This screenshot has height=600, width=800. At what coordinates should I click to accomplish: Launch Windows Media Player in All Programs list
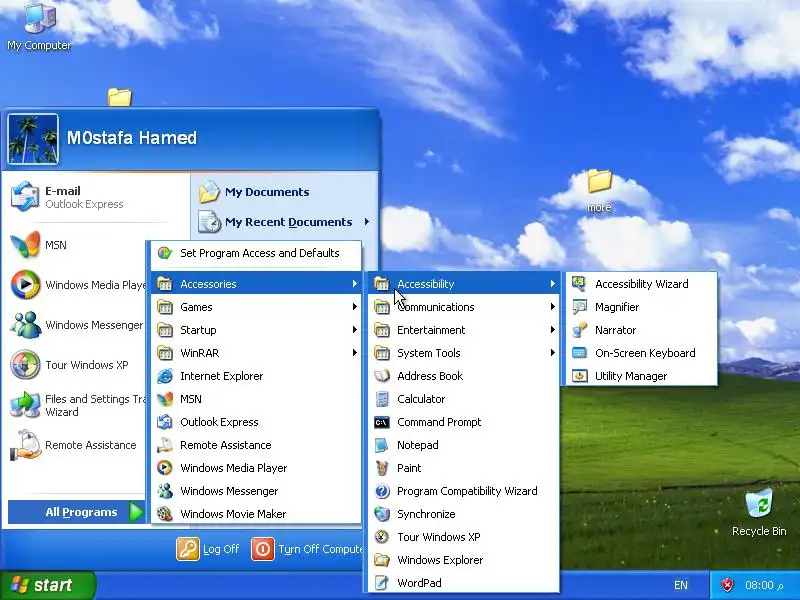coord(256,468)
